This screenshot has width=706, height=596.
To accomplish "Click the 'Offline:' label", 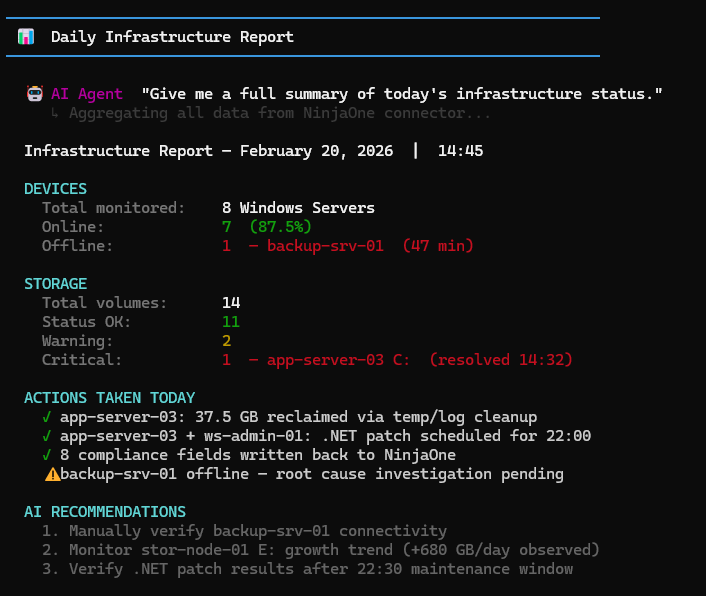I will (x=77, y=246).
